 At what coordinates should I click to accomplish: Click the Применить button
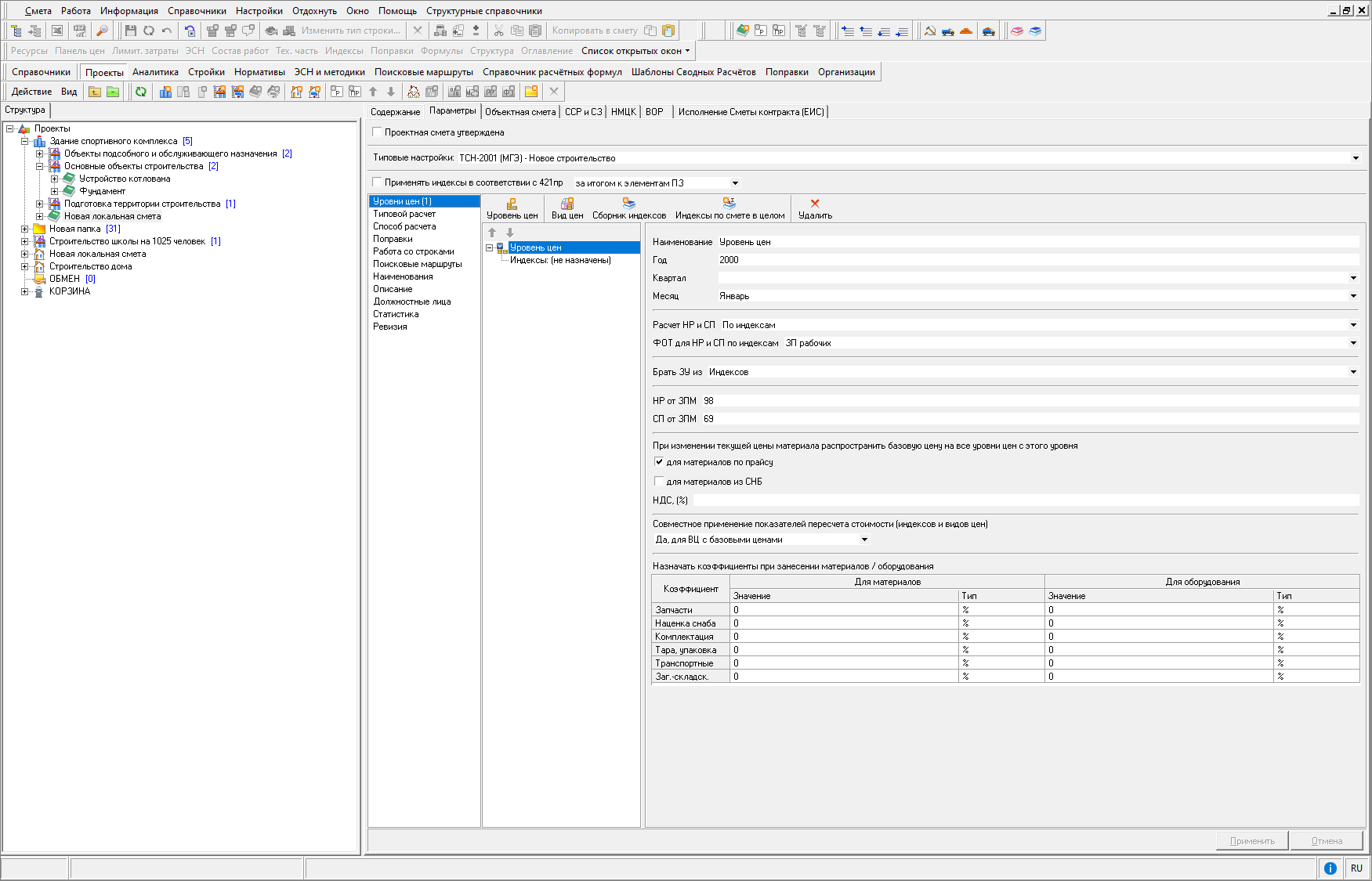[1252, 841]
